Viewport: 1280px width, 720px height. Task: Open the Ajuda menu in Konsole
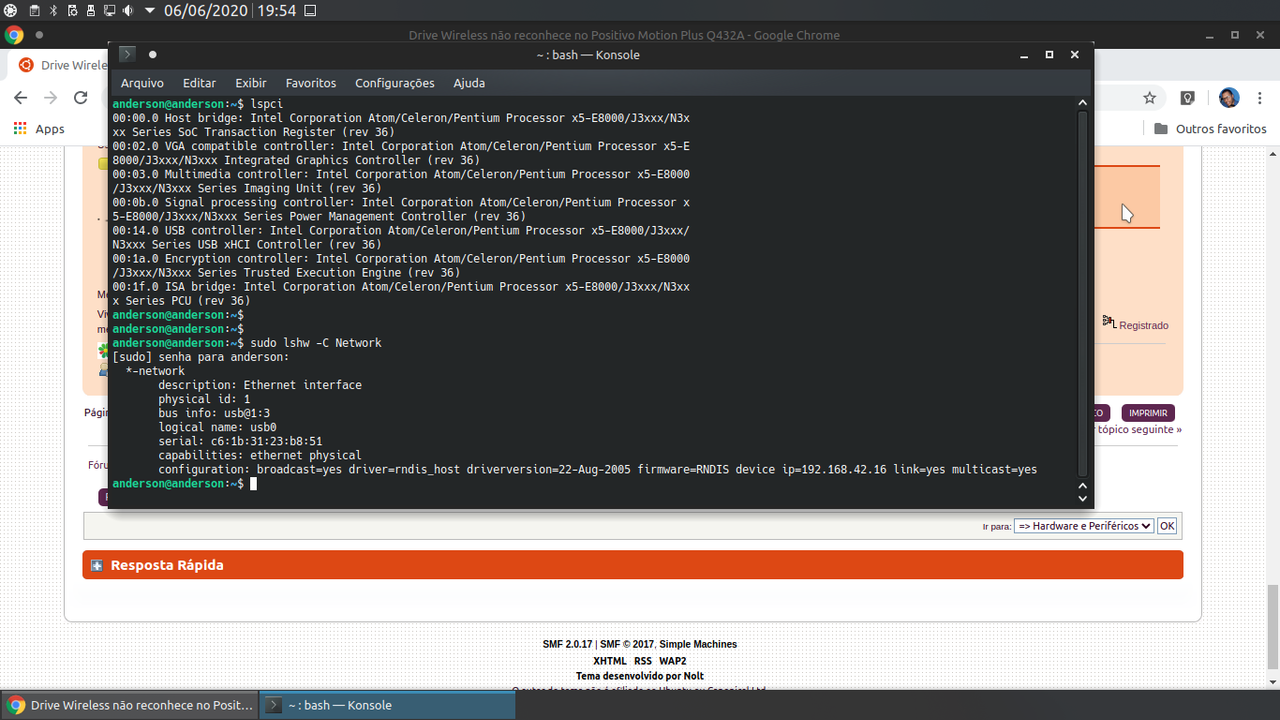[469, 83]
